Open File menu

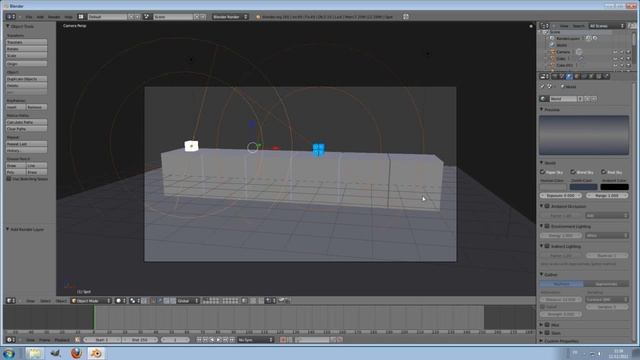pos(29,17)
